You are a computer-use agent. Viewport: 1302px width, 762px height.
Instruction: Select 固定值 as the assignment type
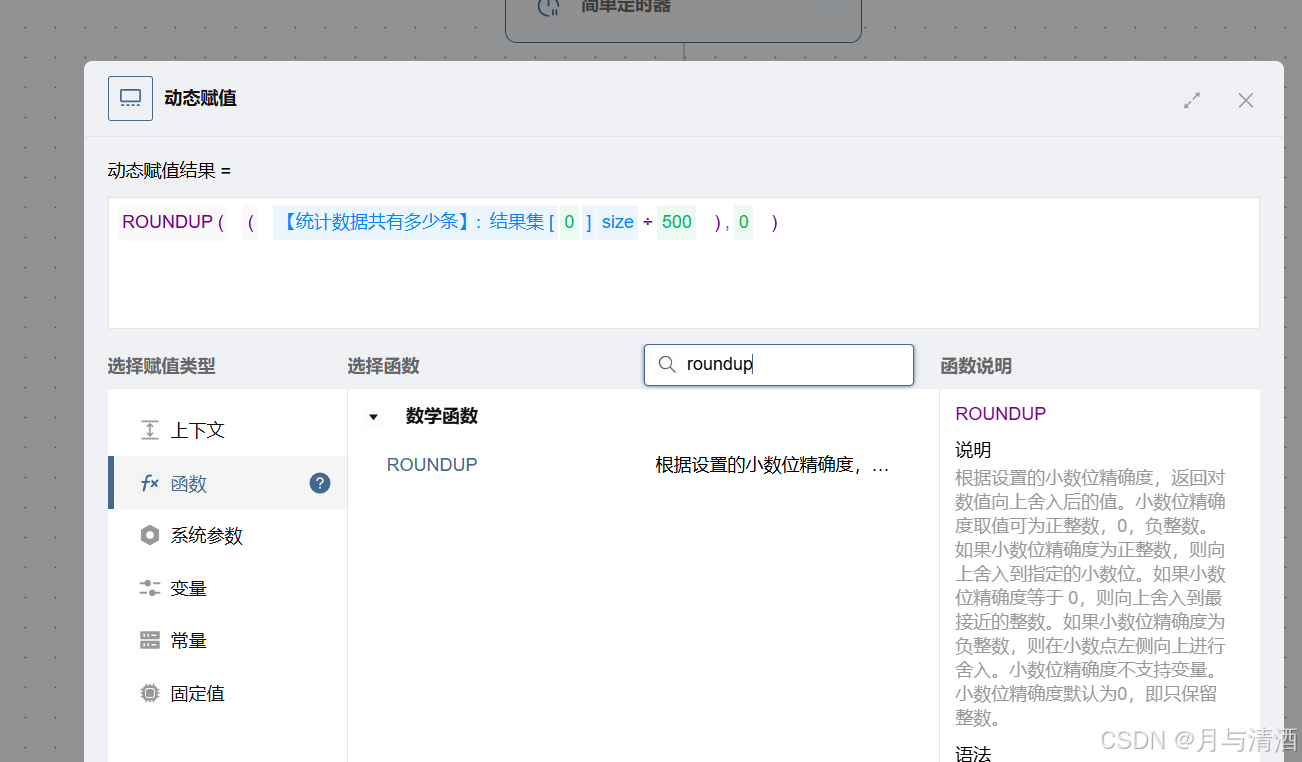(228, 693)
